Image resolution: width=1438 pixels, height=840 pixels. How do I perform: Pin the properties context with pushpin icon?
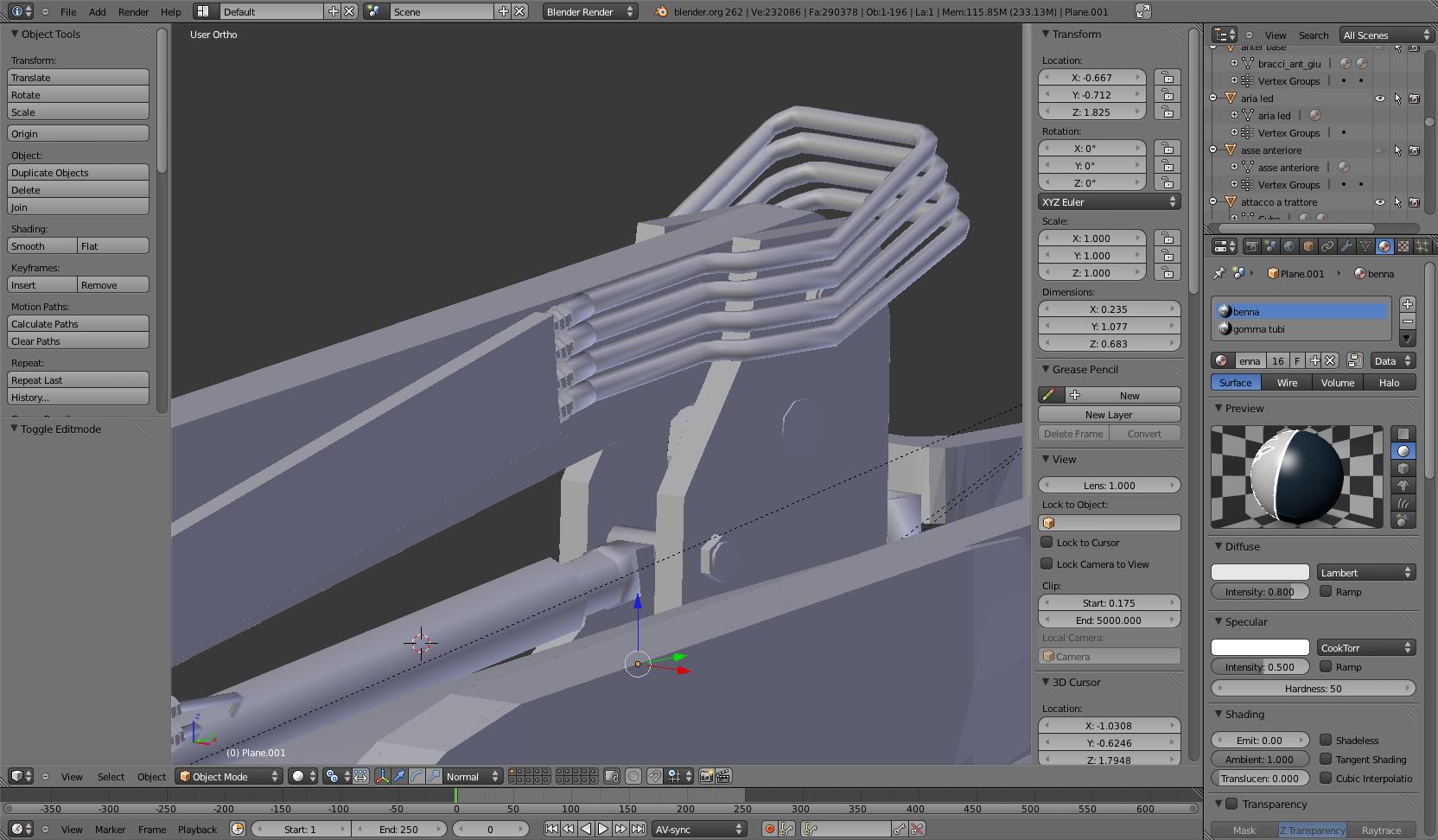point(1218,273)
